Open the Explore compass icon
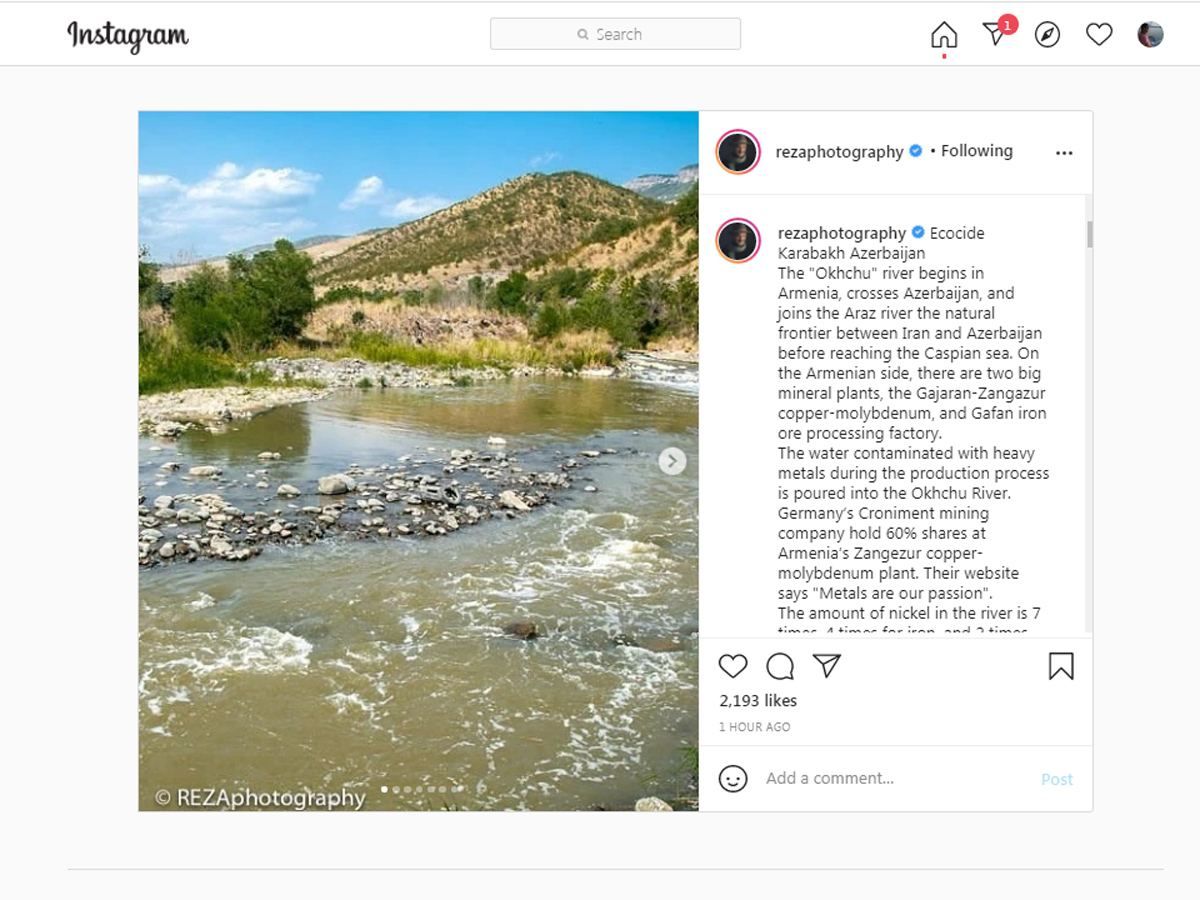Viewport: 1200px width, 900px height. (1047, 35)
